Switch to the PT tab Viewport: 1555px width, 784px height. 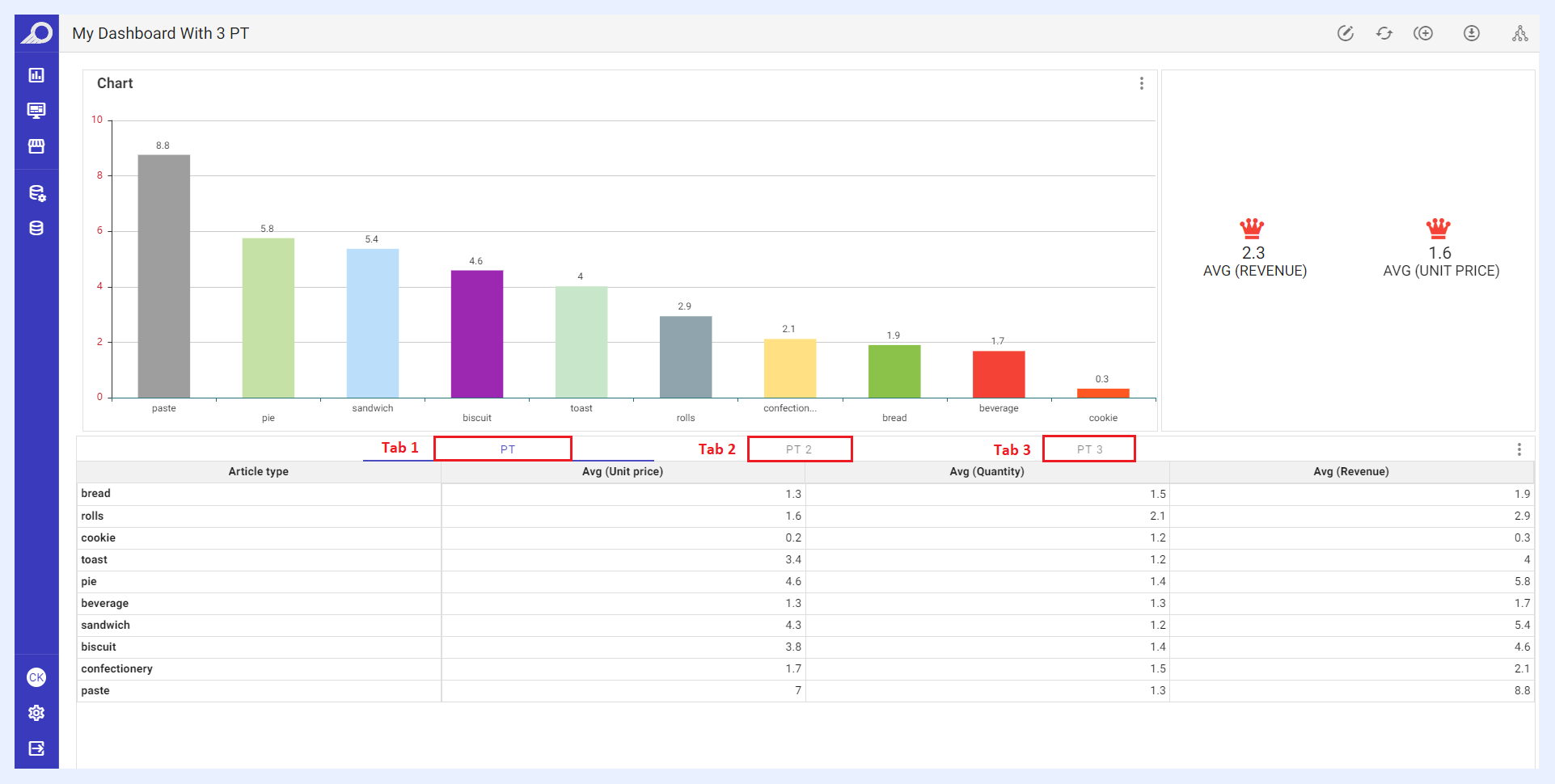click(x=508, y=449)
